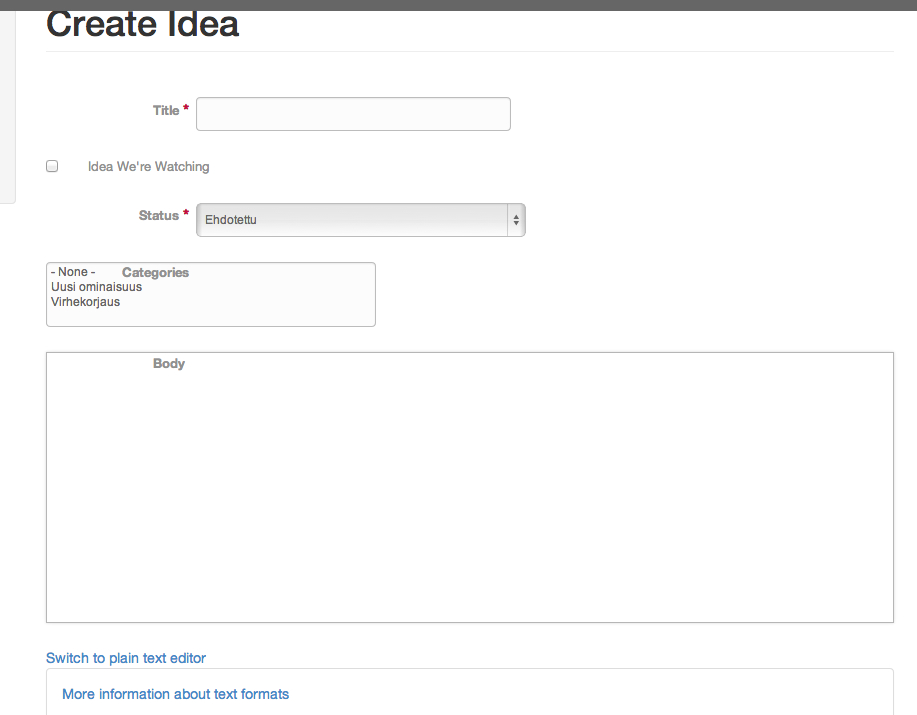
Task: Select '- None -' in the Categories list
Action: pos(73,272)
